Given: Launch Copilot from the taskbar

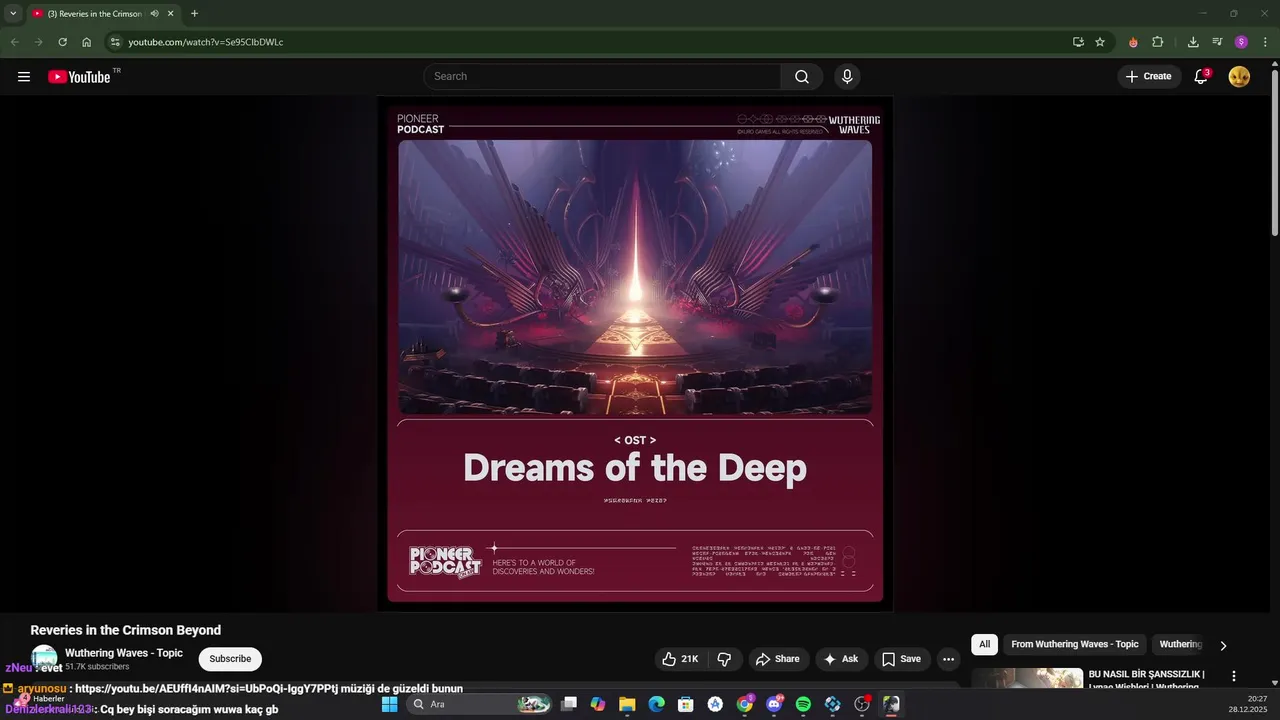Looking at the screenshot, I should (598, 704).
